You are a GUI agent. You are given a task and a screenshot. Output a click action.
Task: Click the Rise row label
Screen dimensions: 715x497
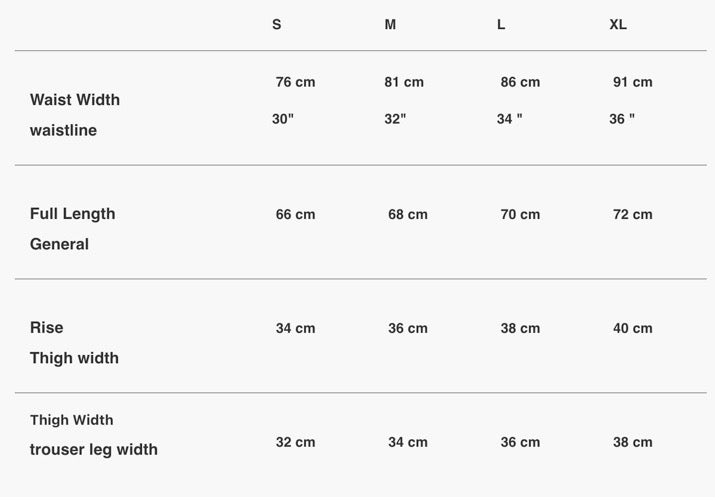coord(46,327)
